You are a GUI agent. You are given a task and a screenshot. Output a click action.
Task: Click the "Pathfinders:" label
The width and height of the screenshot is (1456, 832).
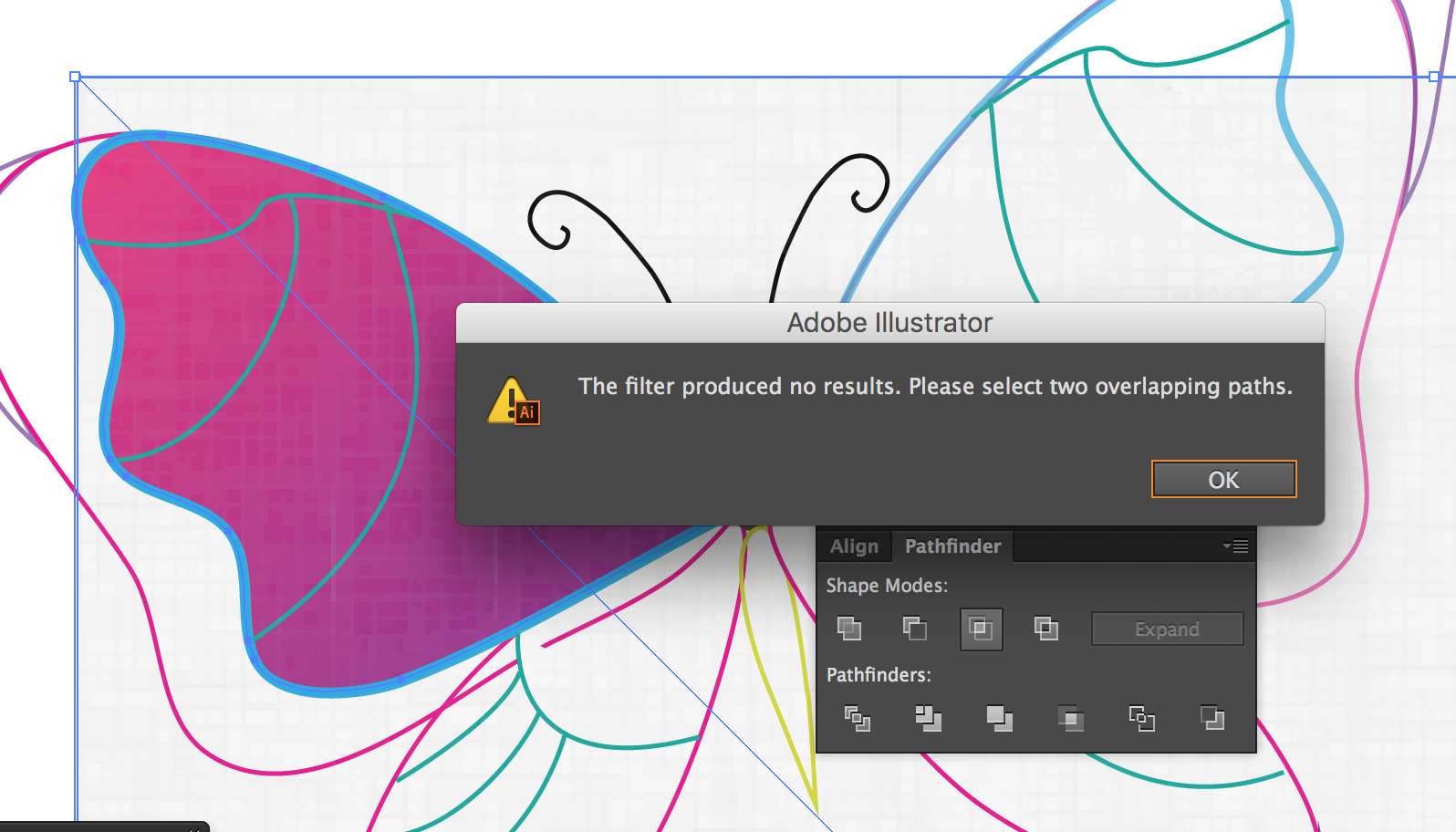click(x=879, y=675)
